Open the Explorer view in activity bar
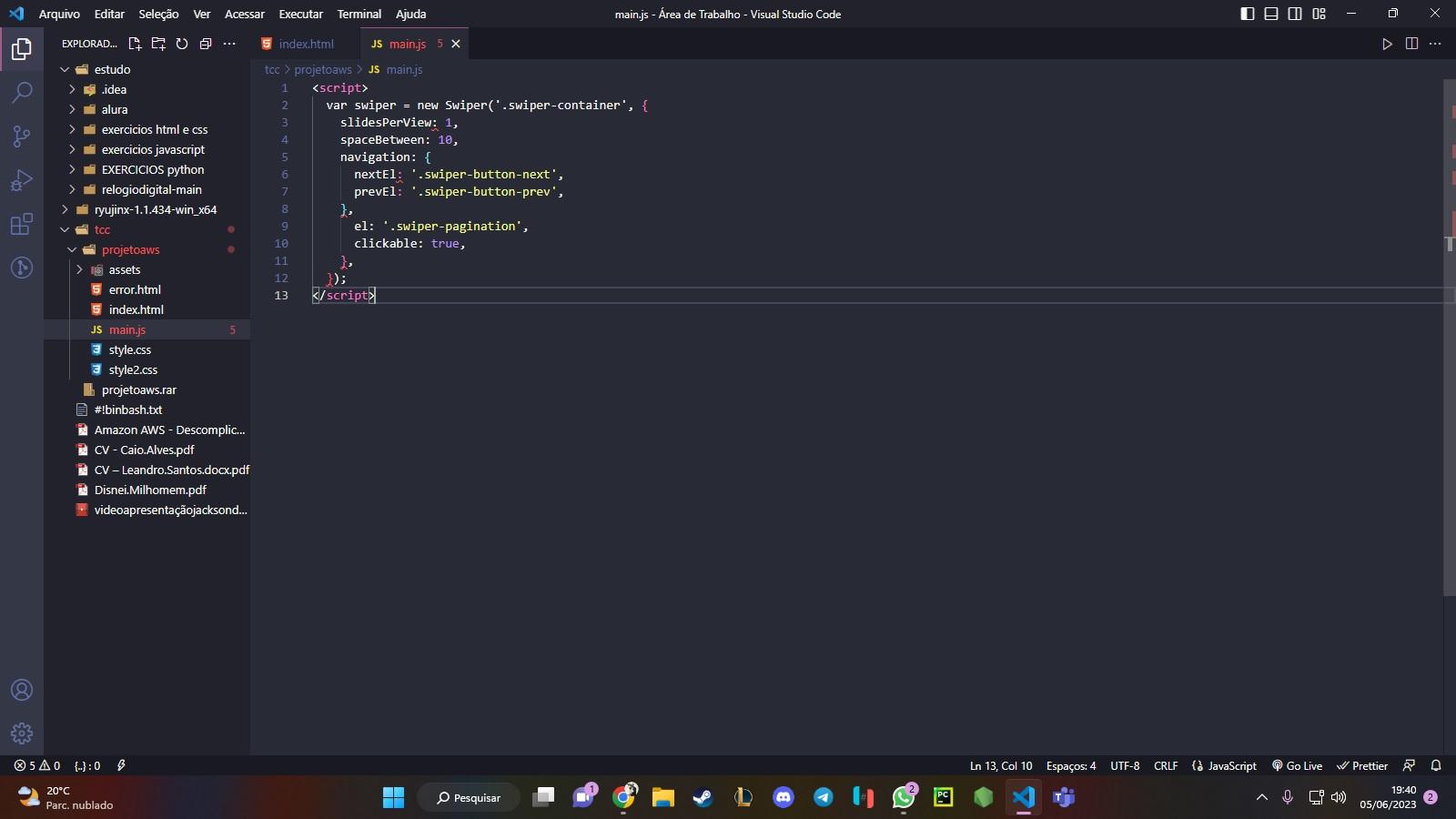The image size is (1456, 819). [x=22, y=49]
